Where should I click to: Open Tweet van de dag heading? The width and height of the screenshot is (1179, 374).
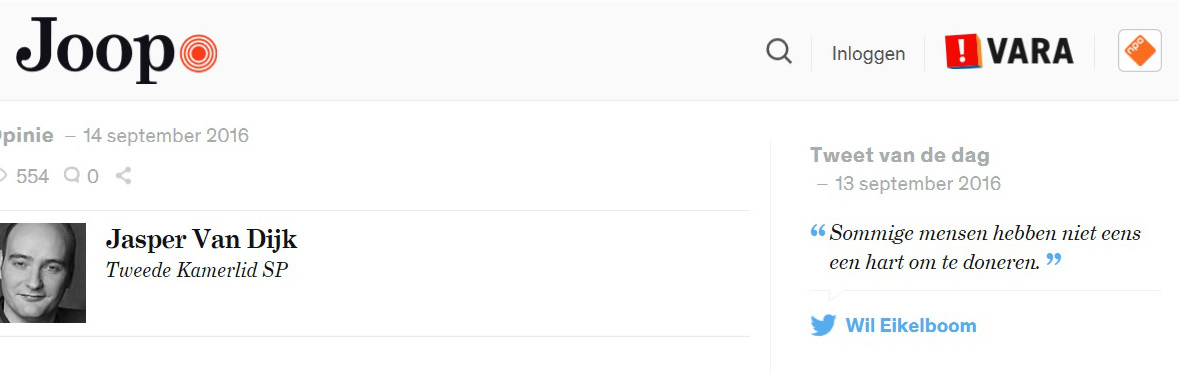(899, 156)
